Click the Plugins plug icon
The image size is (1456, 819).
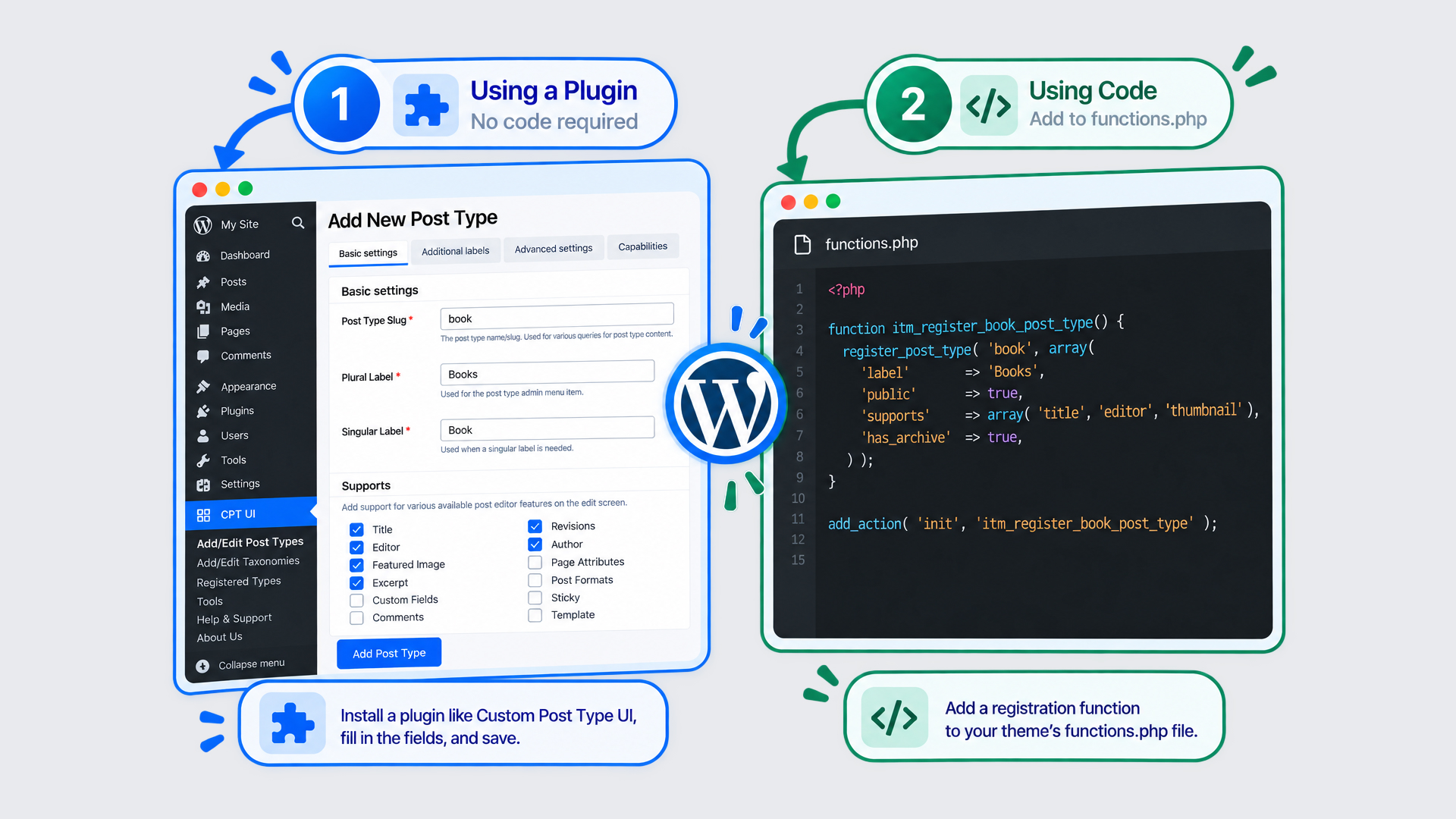click(203, 411)
